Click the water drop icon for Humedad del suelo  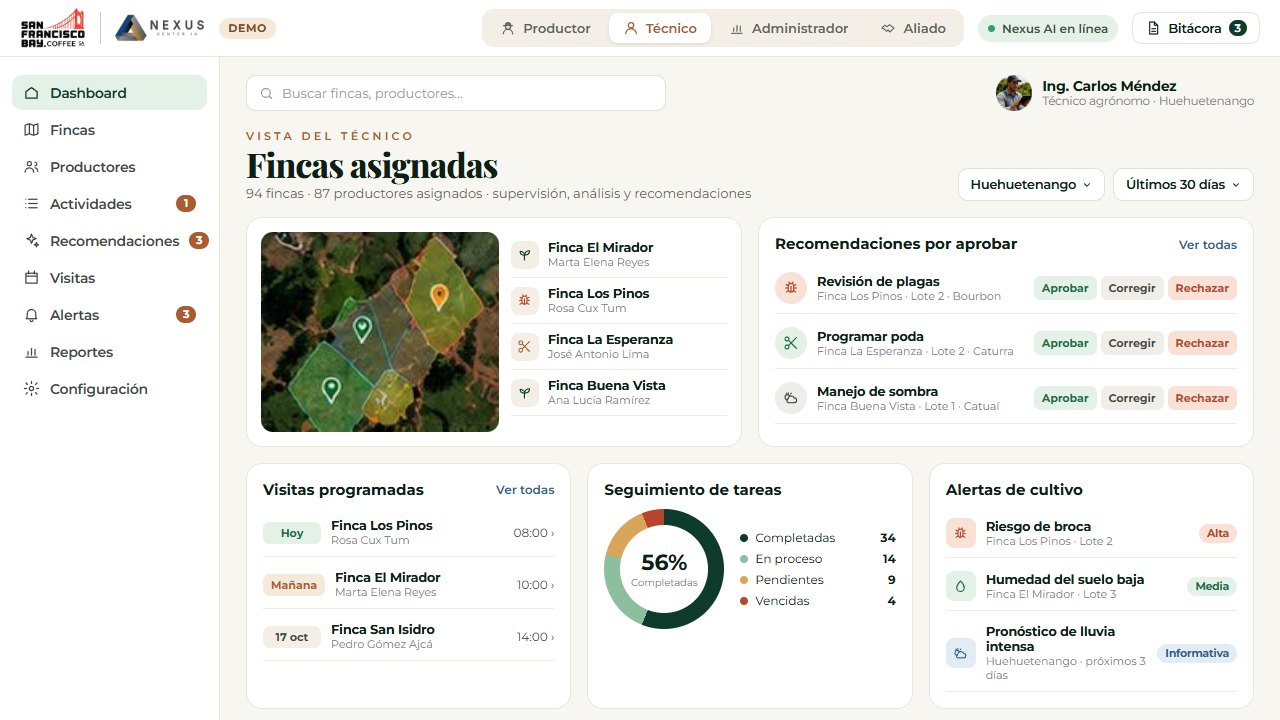pyautogui.click(x=961, y=586)
